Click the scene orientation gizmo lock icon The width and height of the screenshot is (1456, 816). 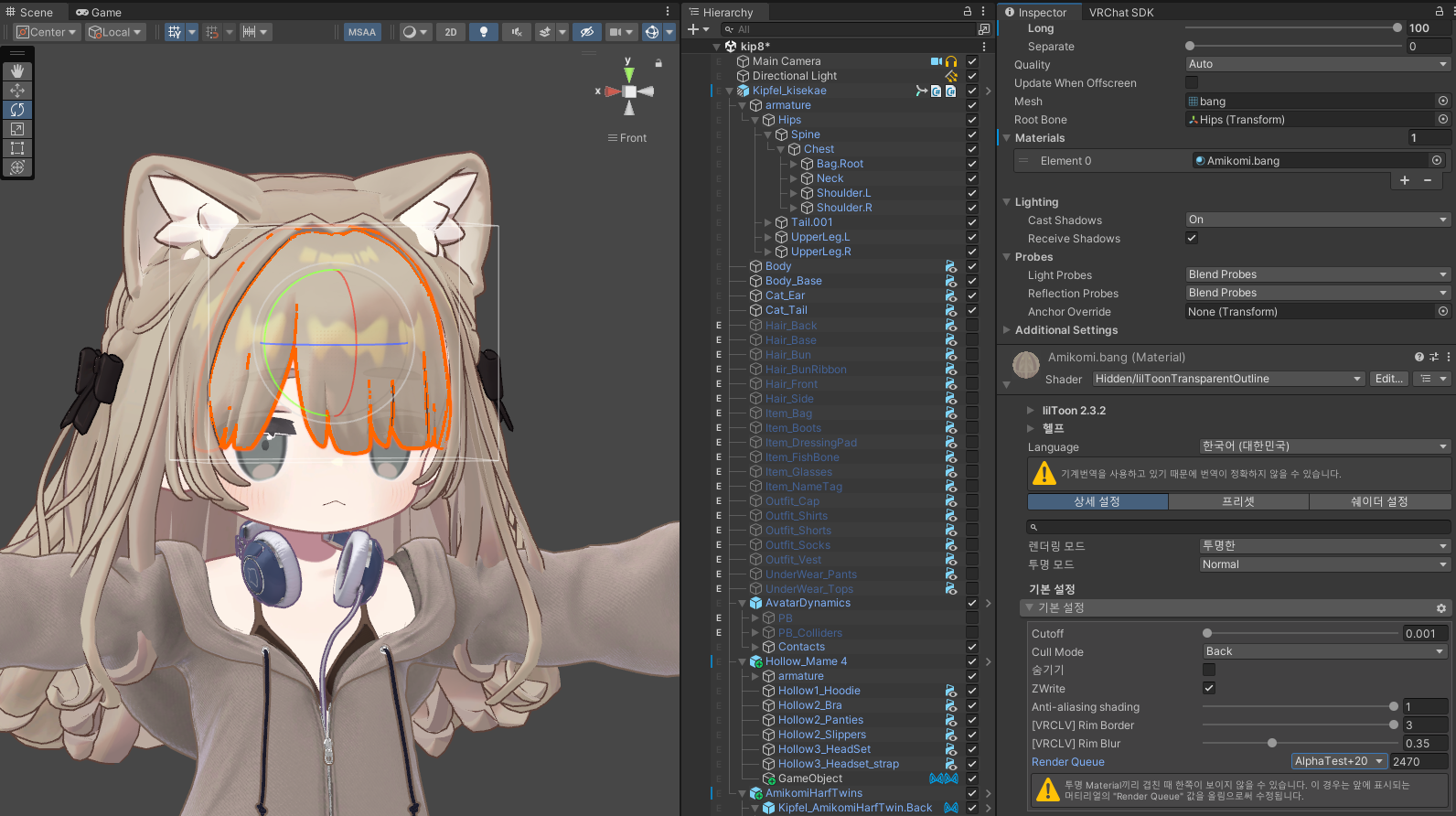coord(658,63)
